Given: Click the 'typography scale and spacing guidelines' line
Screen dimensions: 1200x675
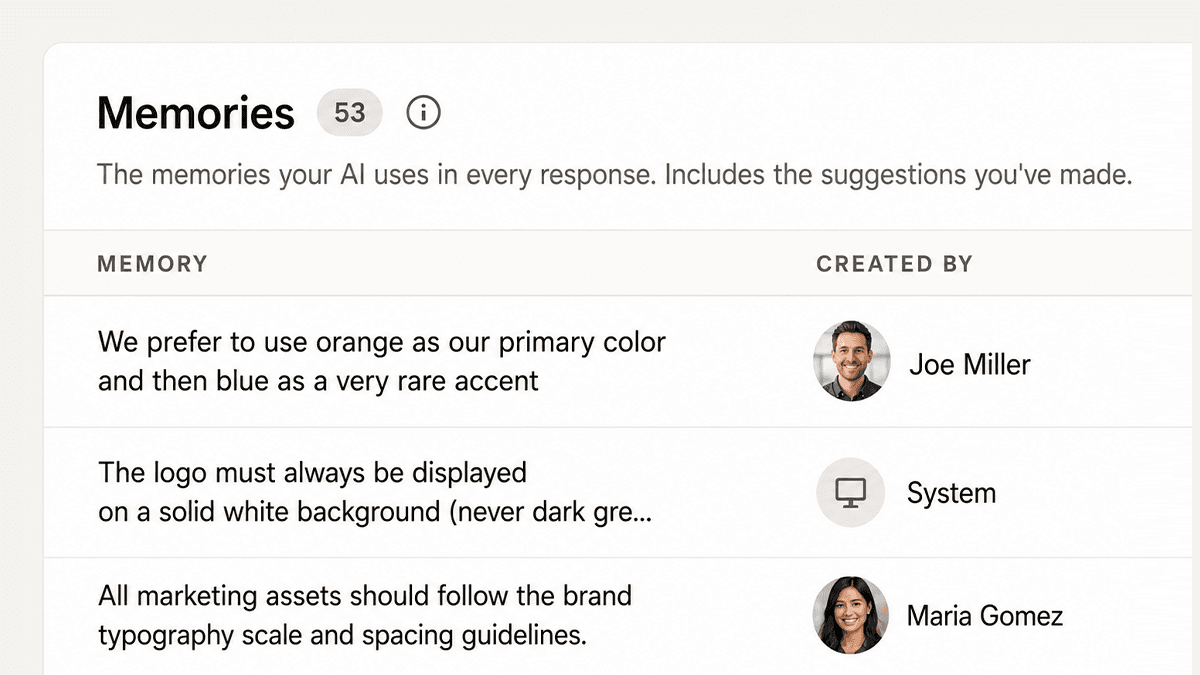Looking at the screenshot, I should tap(342, 635).
